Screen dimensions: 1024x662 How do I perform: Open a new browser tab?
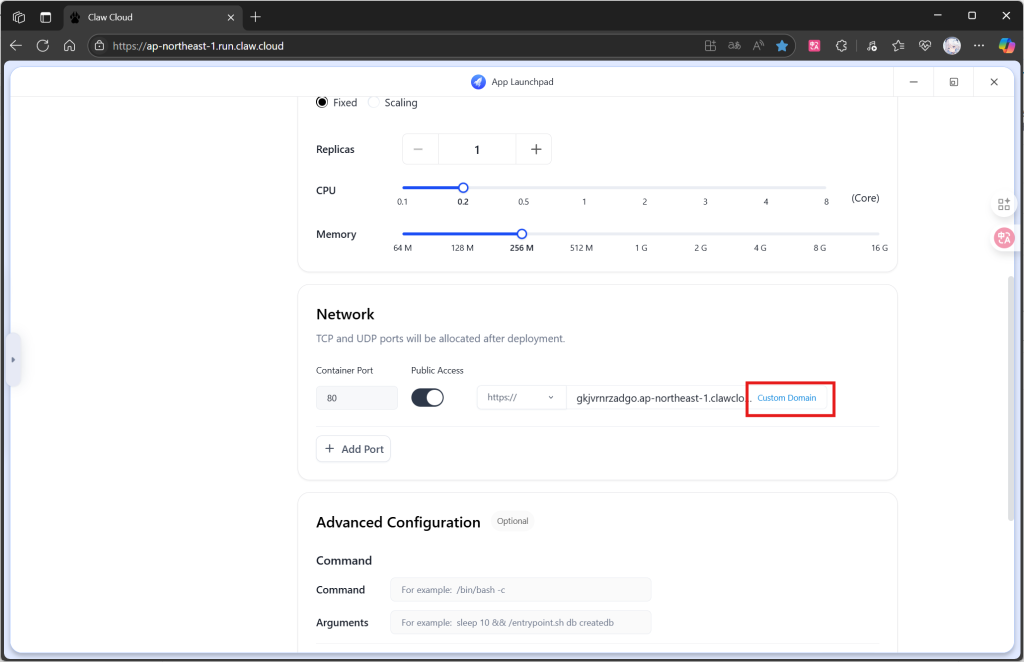click(x=255, y=17)
